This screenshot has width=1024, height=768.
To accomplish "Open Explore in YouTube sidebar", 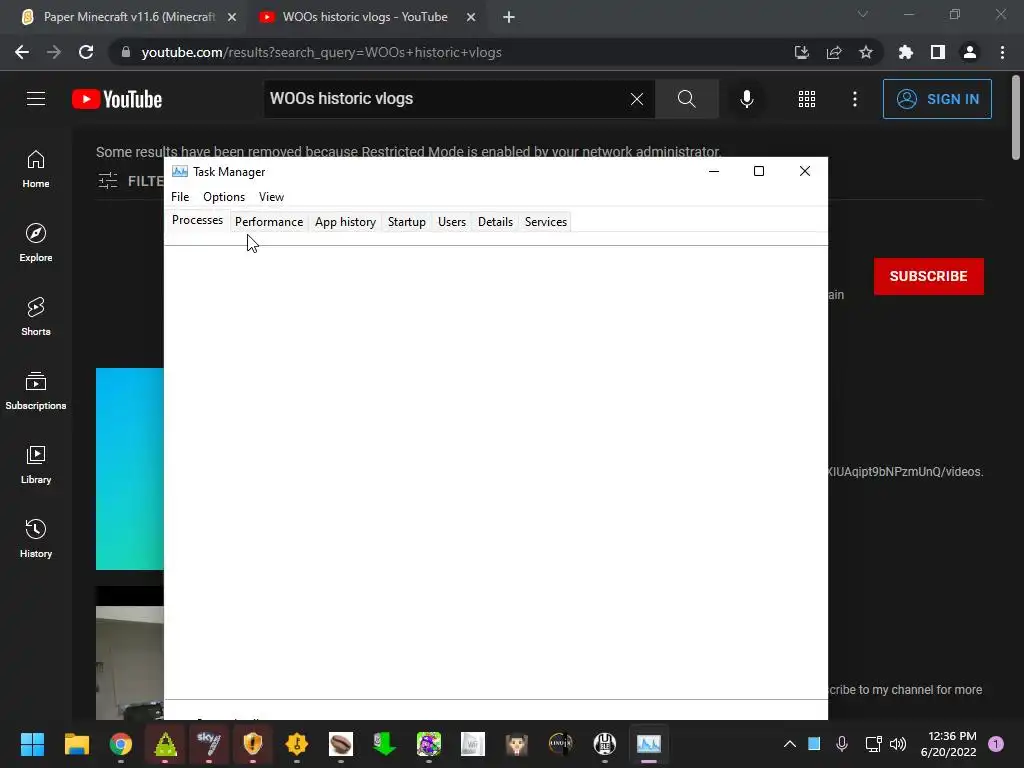I will coord(36,242).
